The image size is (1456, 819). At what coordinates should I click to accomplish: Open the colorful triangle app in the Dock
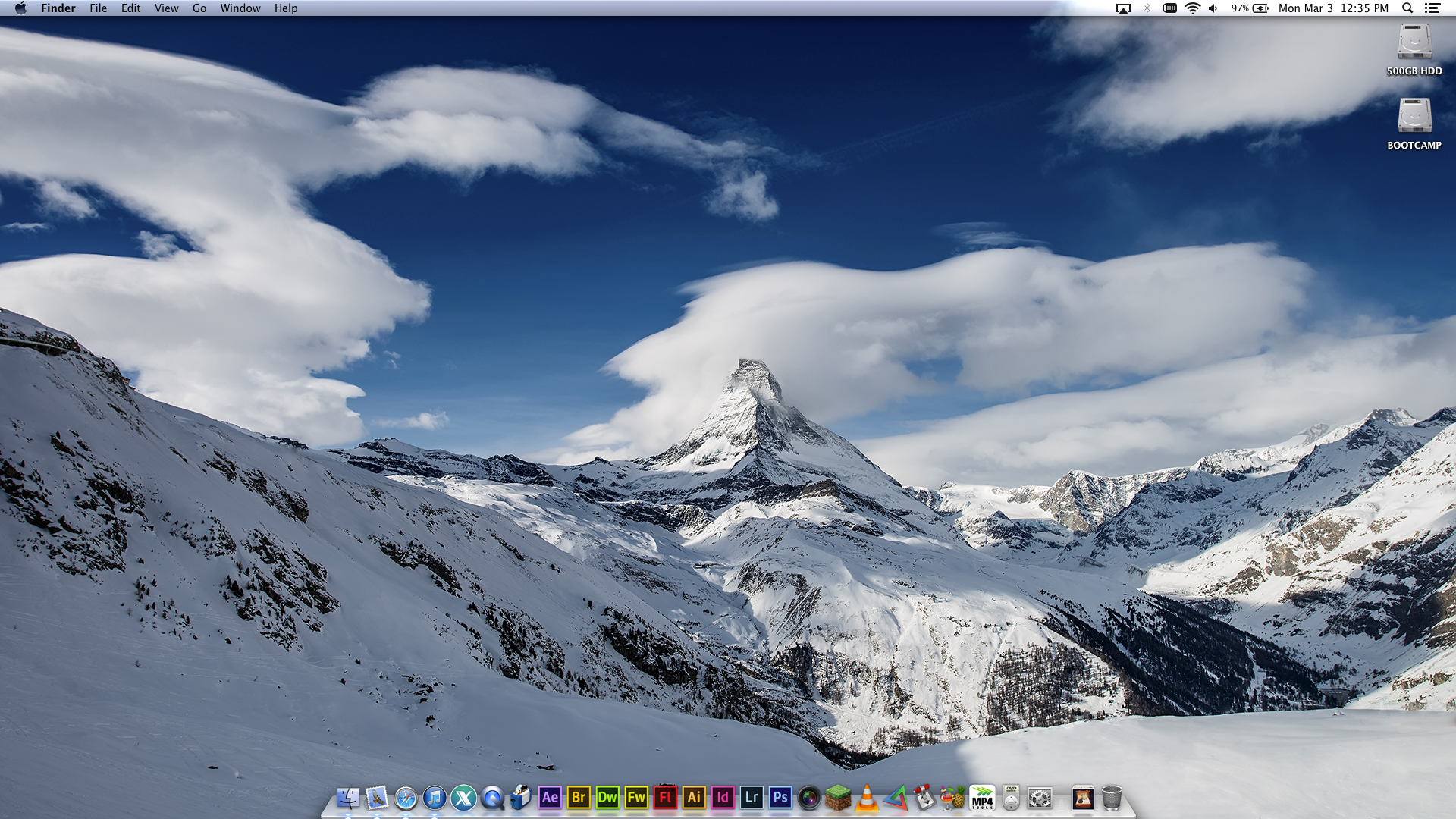click(x=896, y=798)
